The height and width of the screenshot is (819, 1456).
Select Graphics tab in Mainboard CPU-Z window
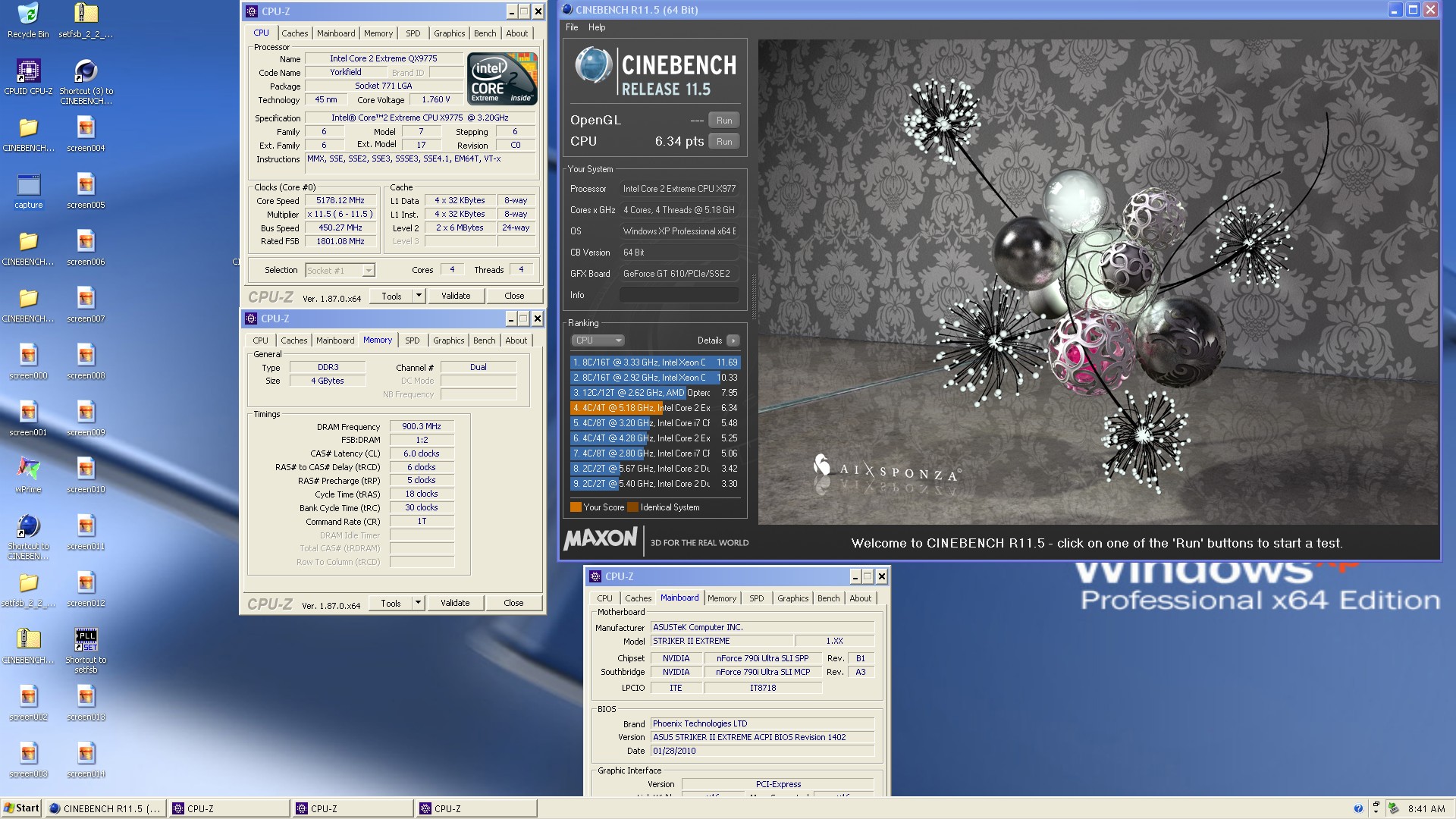tap(793, 598)
